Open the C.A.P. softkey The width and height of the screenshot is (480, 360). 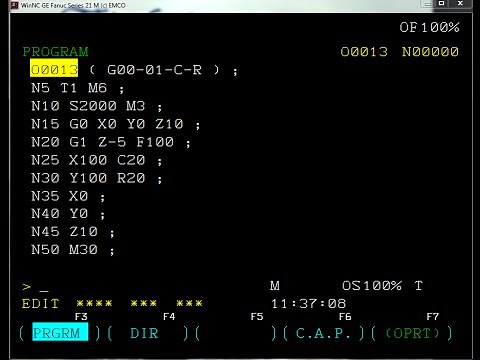[323, 333]
